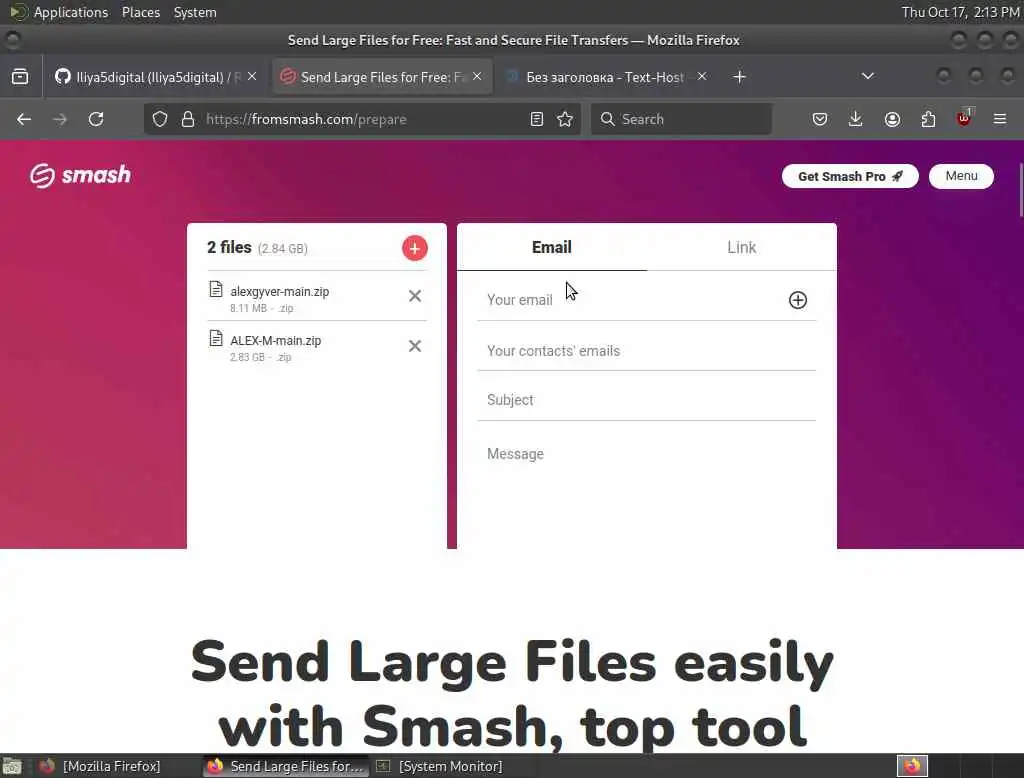Open the Firefox downloads panel
Viewport: 1024px width, 778px height.
pyautogui.click(x=856, y=119)
